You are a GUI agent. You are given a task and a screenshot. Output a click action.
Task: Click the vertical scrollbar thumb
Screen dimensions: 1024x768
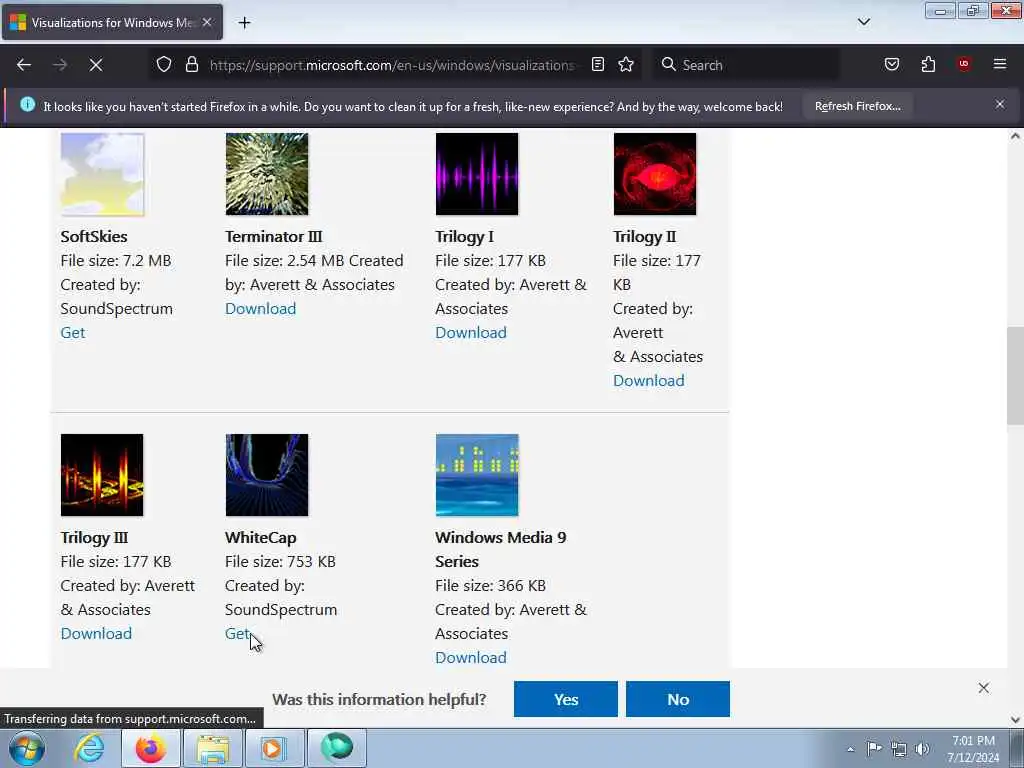(x=1015, y=376)
